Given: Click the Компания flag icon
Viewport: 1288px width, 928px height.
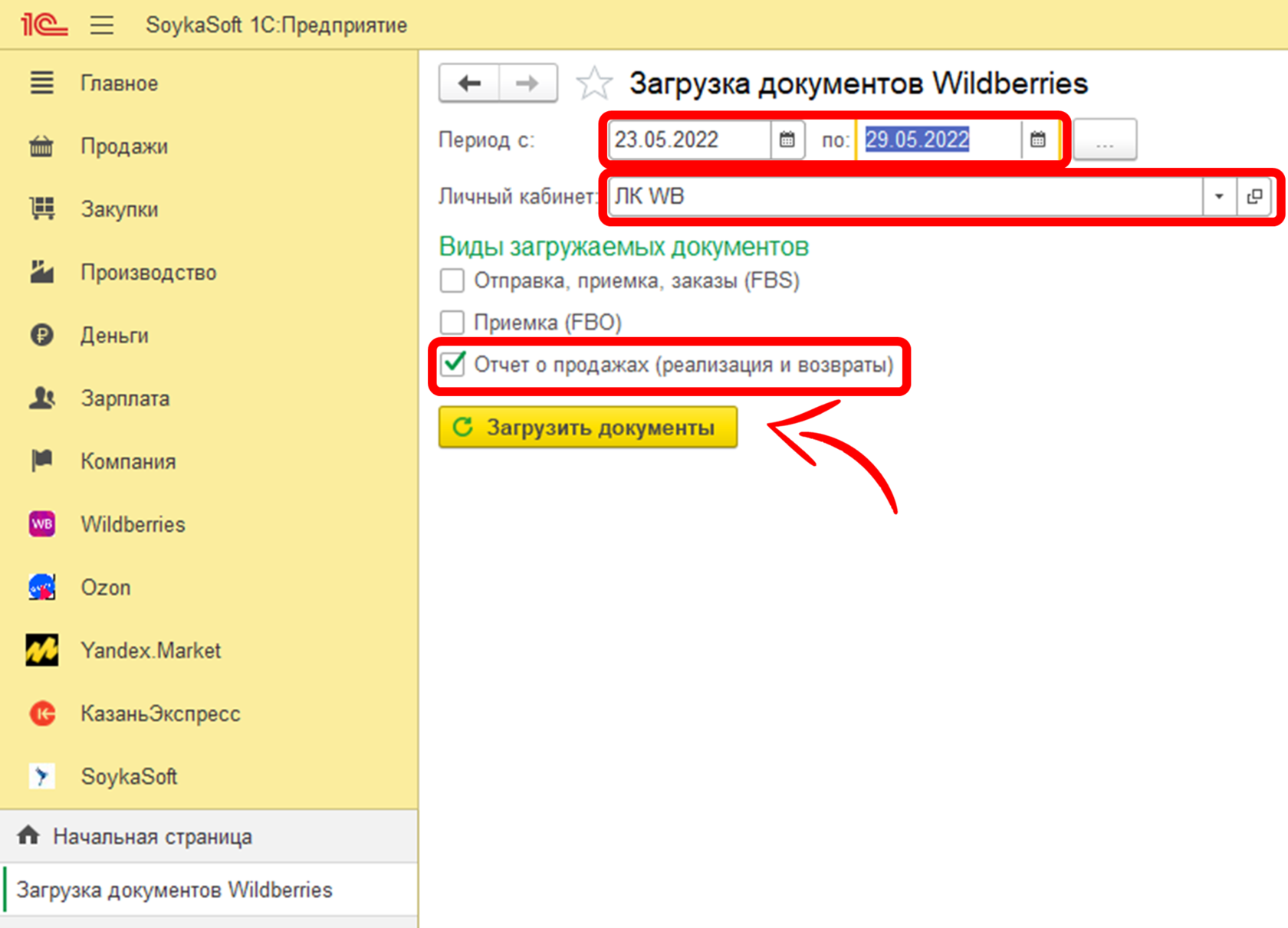Looking at the screenshot, I should point(42,461).
